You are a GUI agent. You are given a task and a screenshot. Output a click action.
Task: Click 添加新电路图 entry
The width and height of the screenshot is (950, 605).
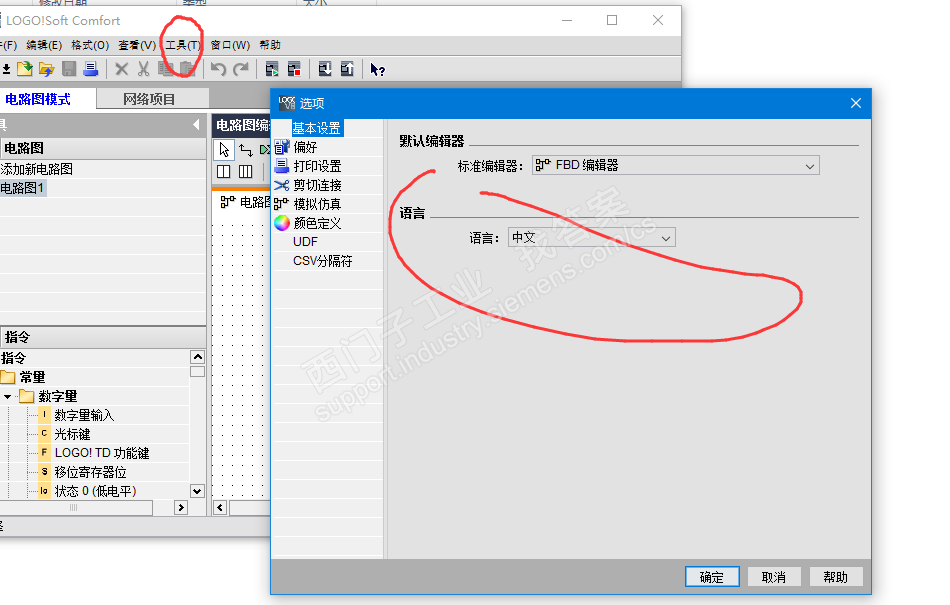pyautogui.click(x=36, y=169)
